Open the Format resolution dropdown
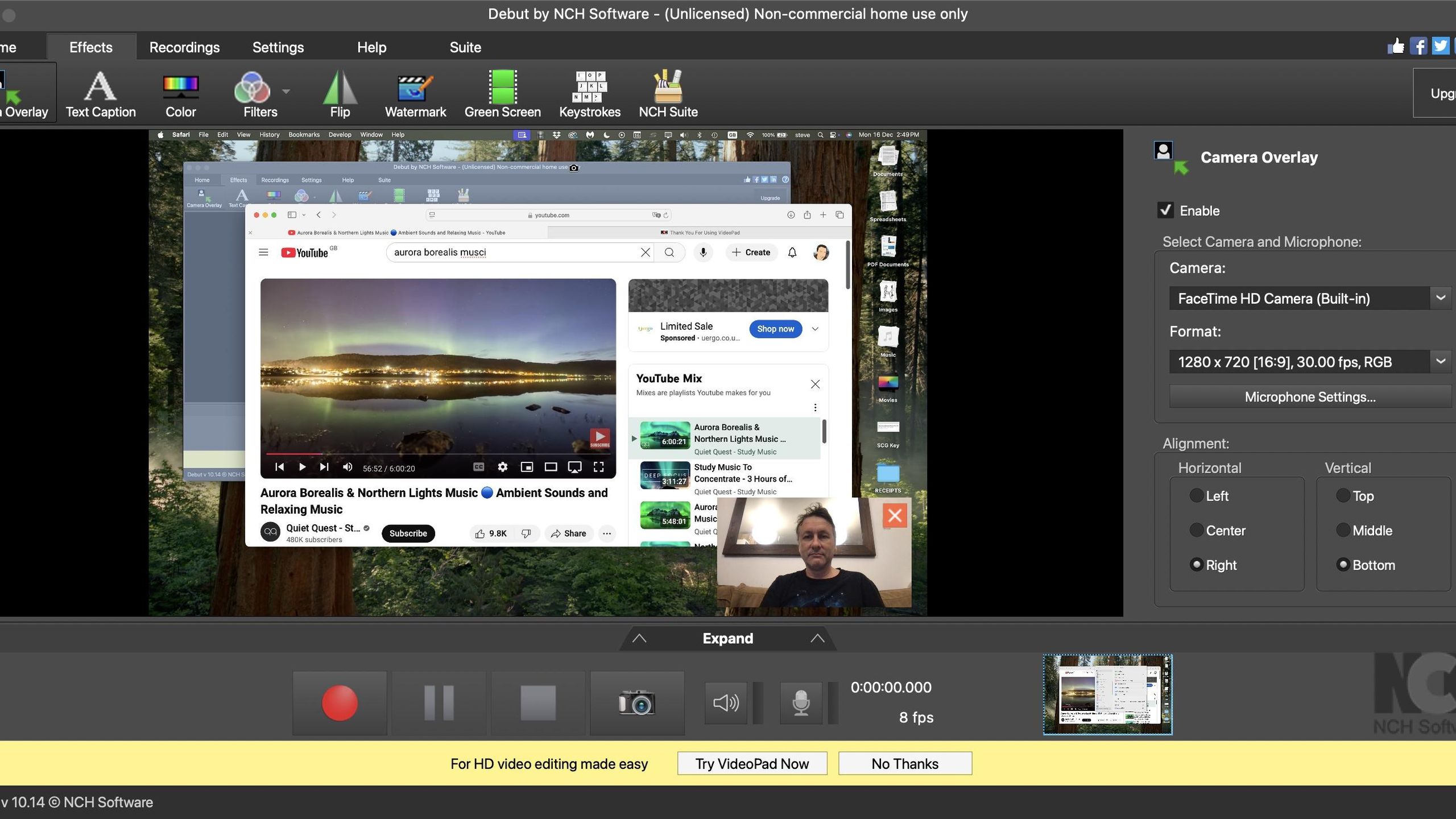This screenshot has height=819, width=1456. tap(1440, 362)
